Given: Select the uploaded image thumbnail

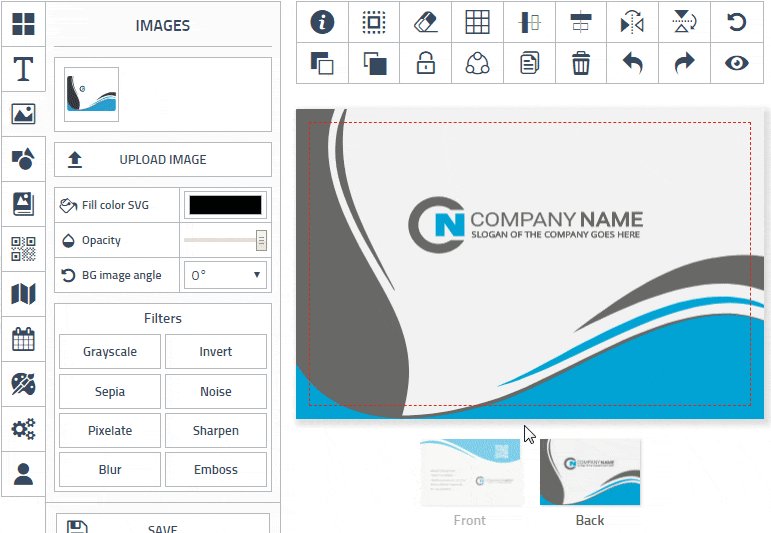Looking at the screenshot, I should click(92, 95).
